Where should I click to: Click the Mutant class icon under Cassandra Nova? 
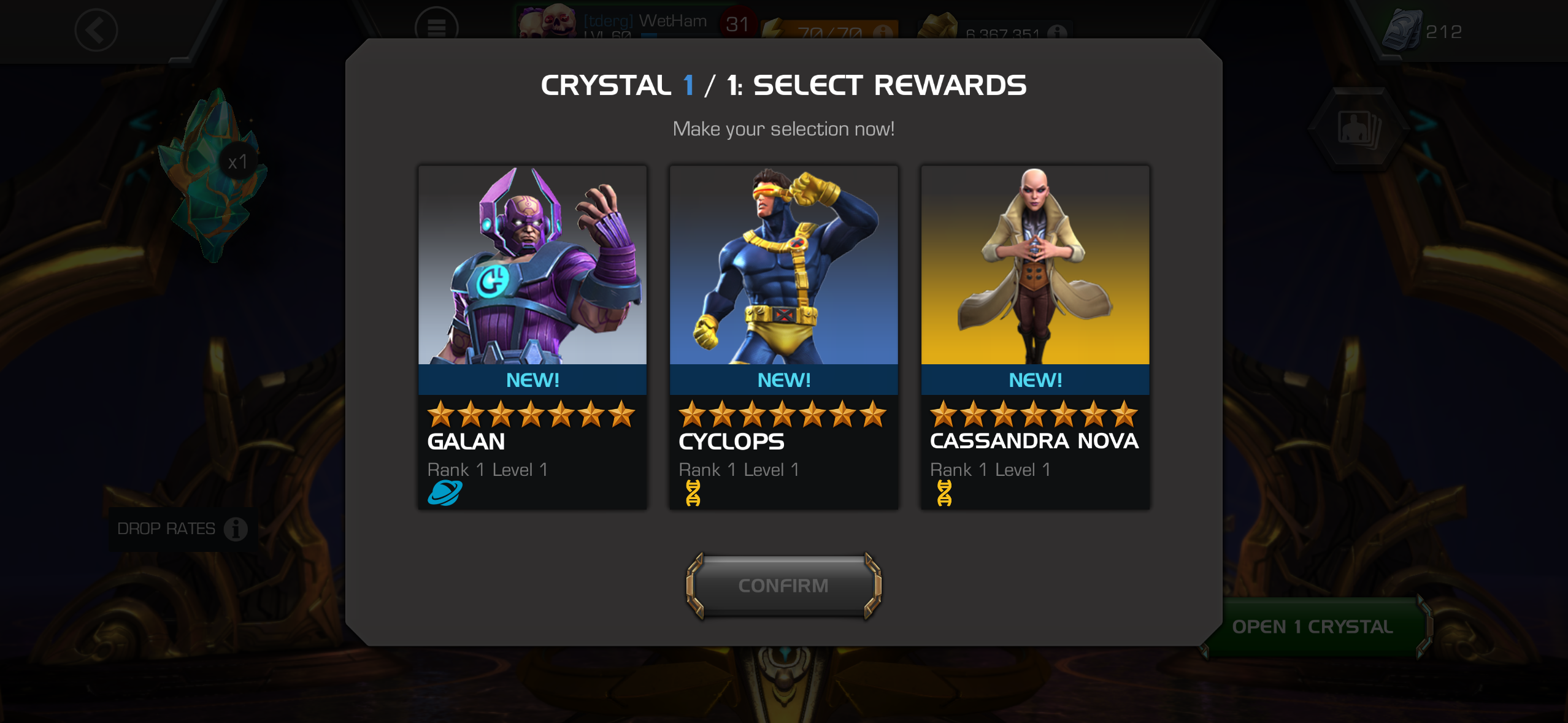click(945, 493)
